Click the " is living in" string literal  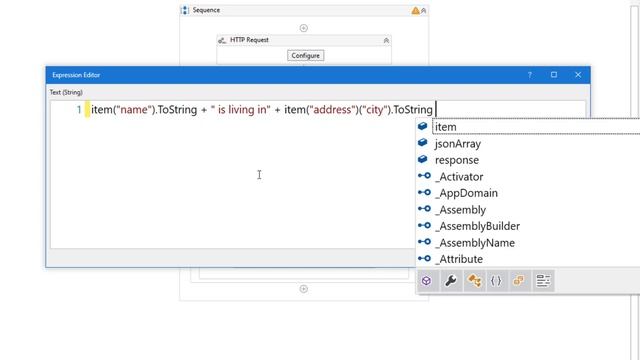pos(240,110)
